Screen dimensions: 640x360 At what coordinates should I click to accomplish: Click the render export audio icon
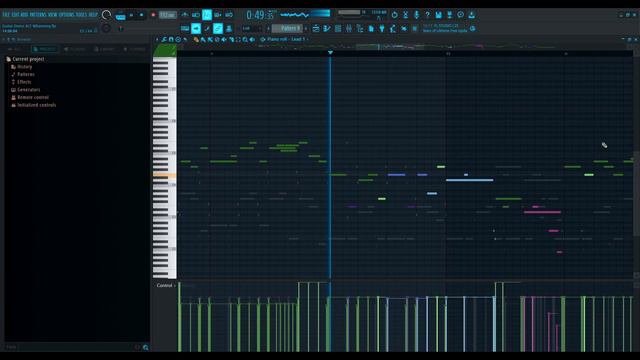click(449, 15)
